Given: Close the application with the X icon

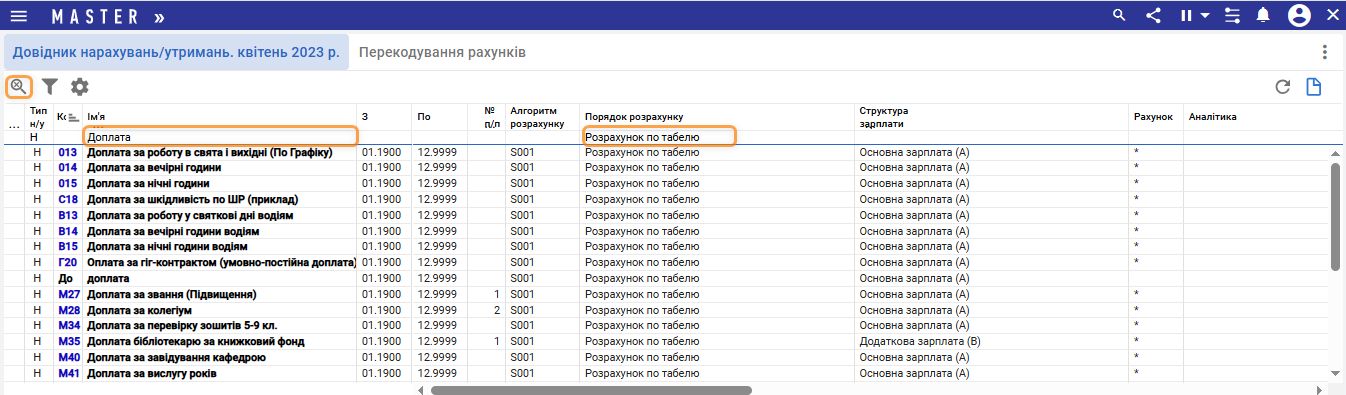Looking at the screenshot, I should pyautogui.click(x=1333, y=15).
